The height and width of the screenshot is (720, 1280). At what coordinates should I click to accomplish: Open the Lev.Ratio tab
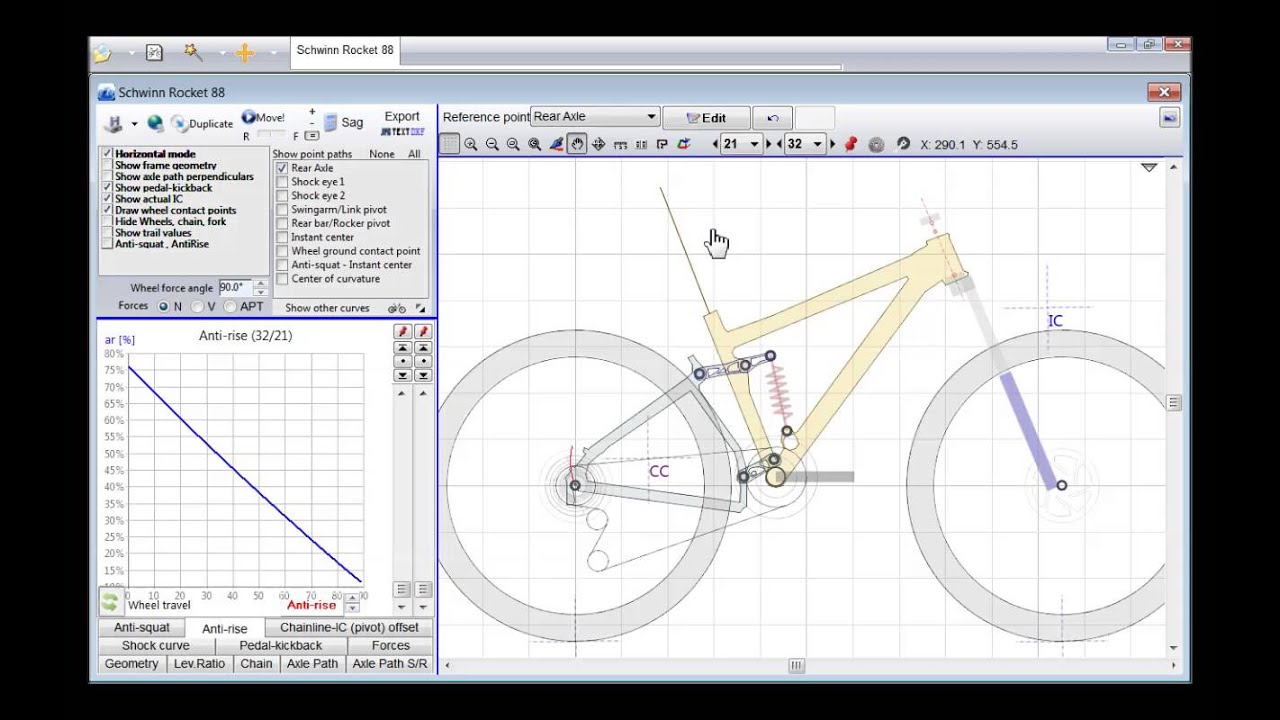pos(199,664)
